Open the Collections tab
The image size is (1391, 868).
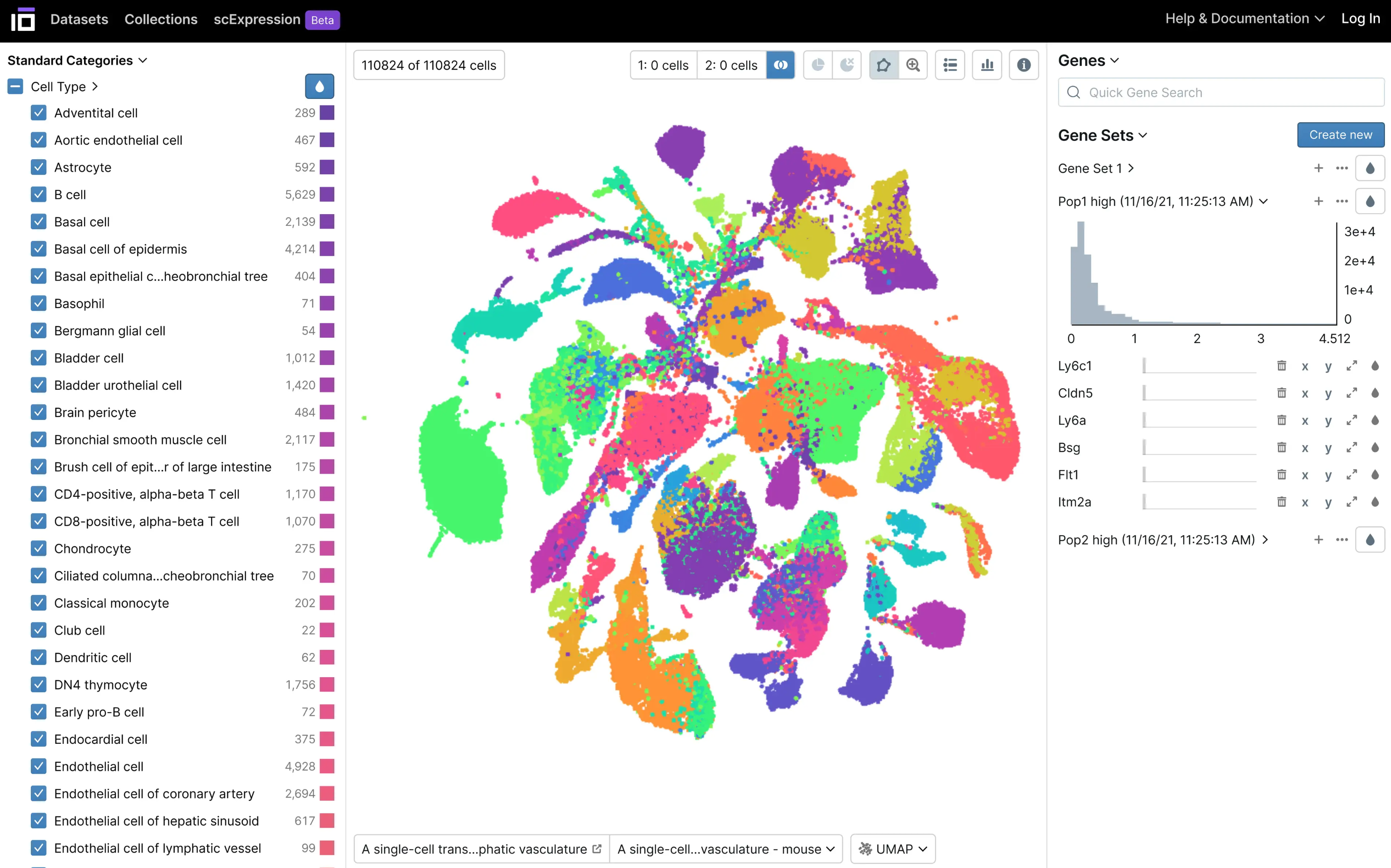[161, 19]
